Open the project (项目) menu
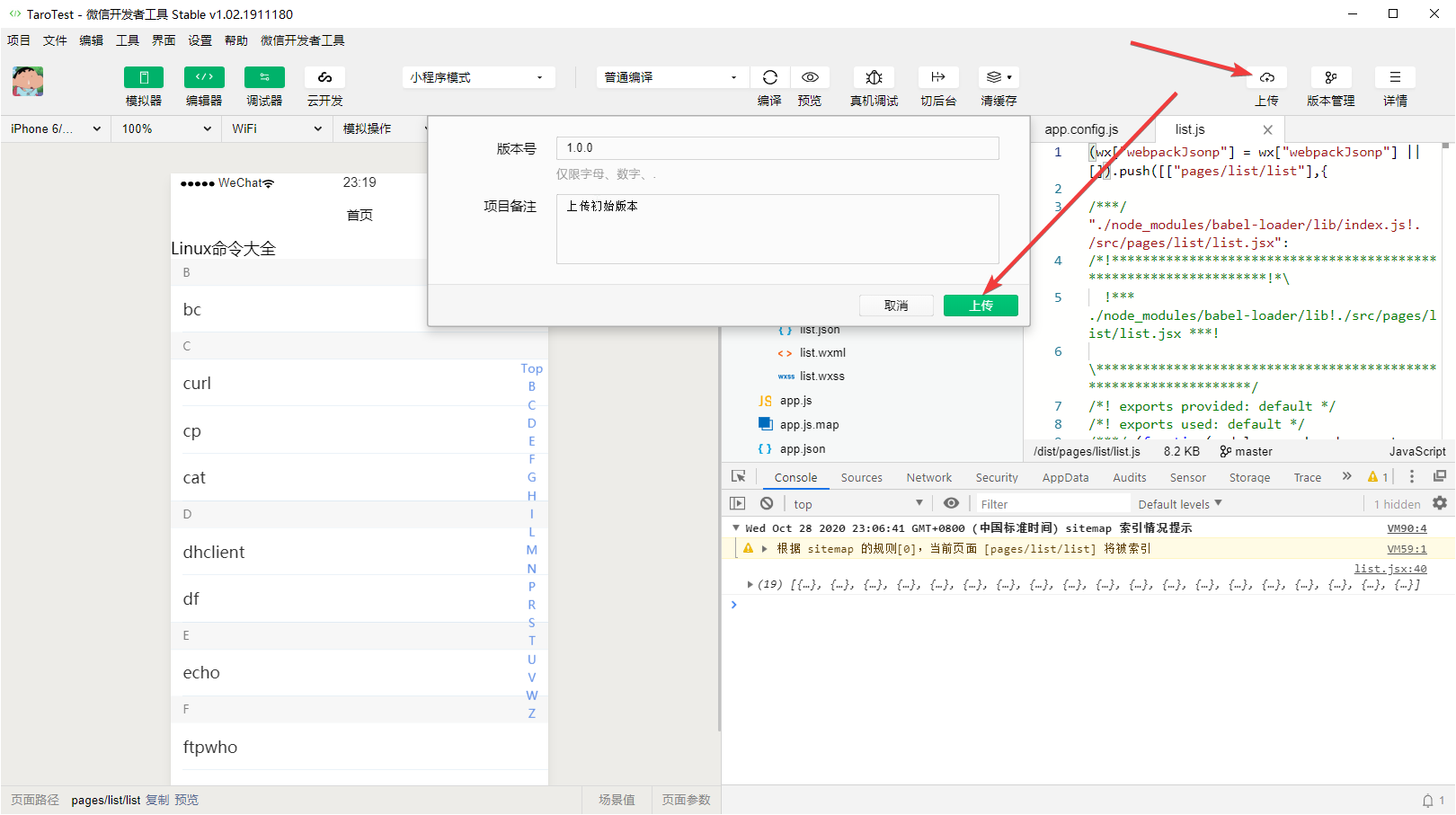This screenshot has height=815, width=1456. (19, 40)
